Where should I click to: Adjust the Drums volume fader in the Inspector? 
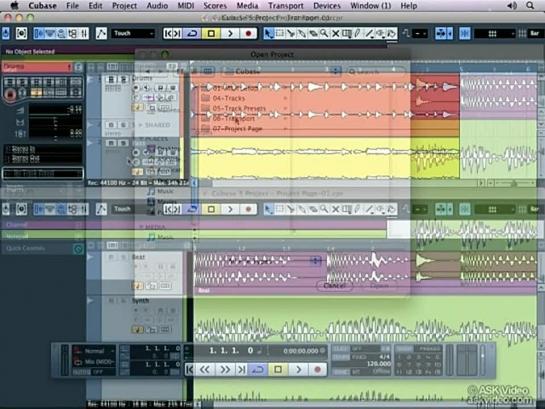[x=56, y=110]
